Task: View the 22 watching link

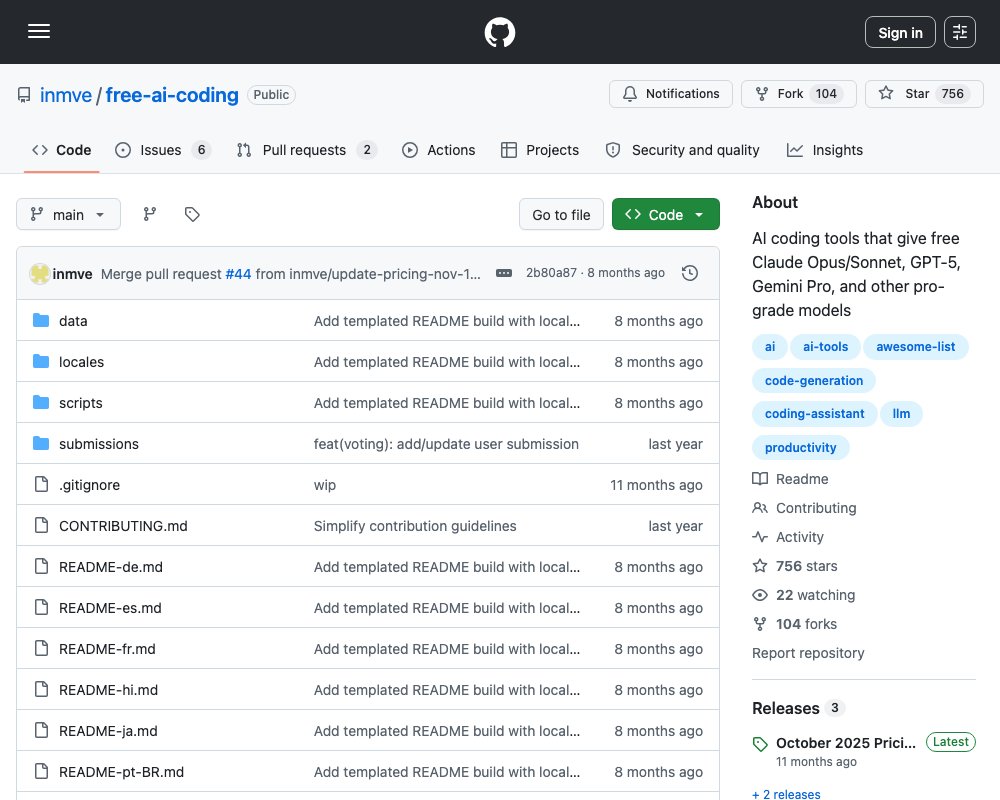Action: coord(804,595)
